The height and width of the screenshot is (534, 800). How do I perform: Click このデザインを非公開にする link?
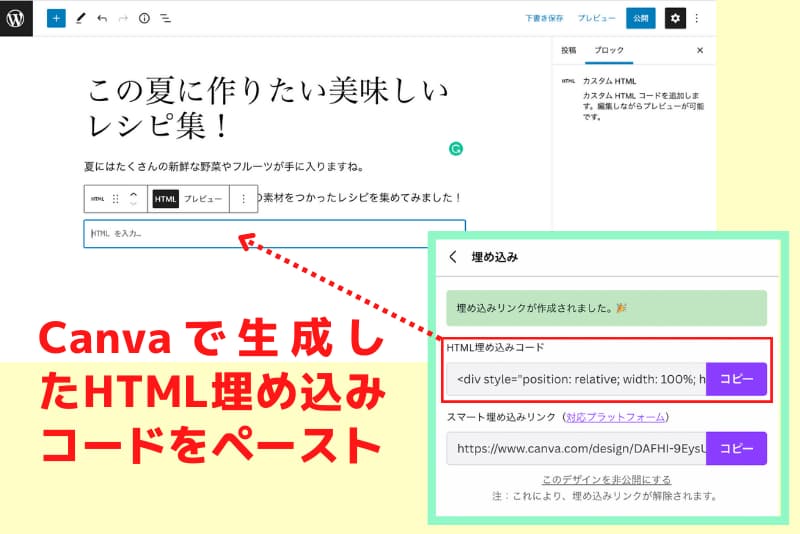tap(606, 479)
